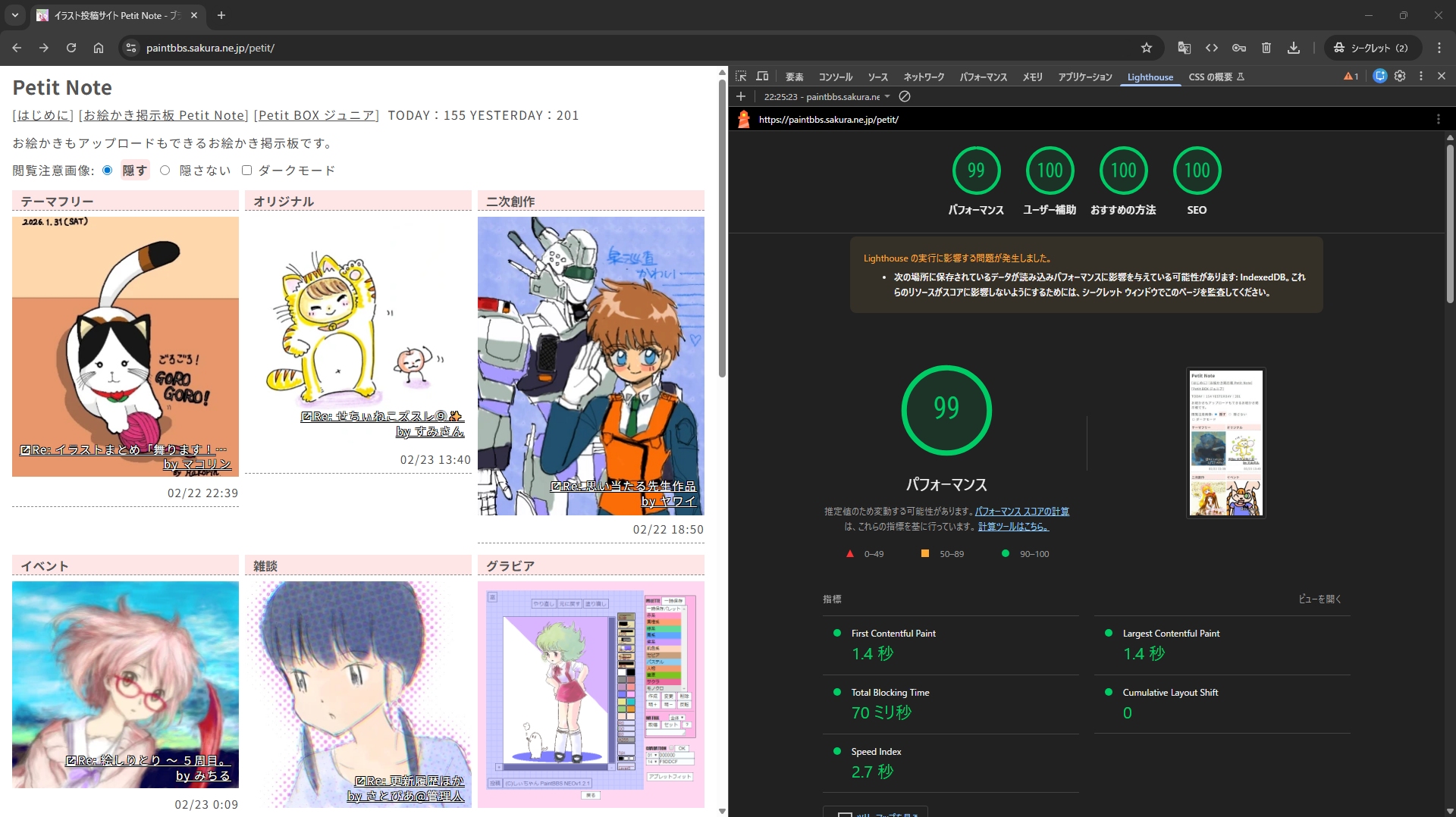Switch to the ネットワーク tab

click(x=923, y=77)
